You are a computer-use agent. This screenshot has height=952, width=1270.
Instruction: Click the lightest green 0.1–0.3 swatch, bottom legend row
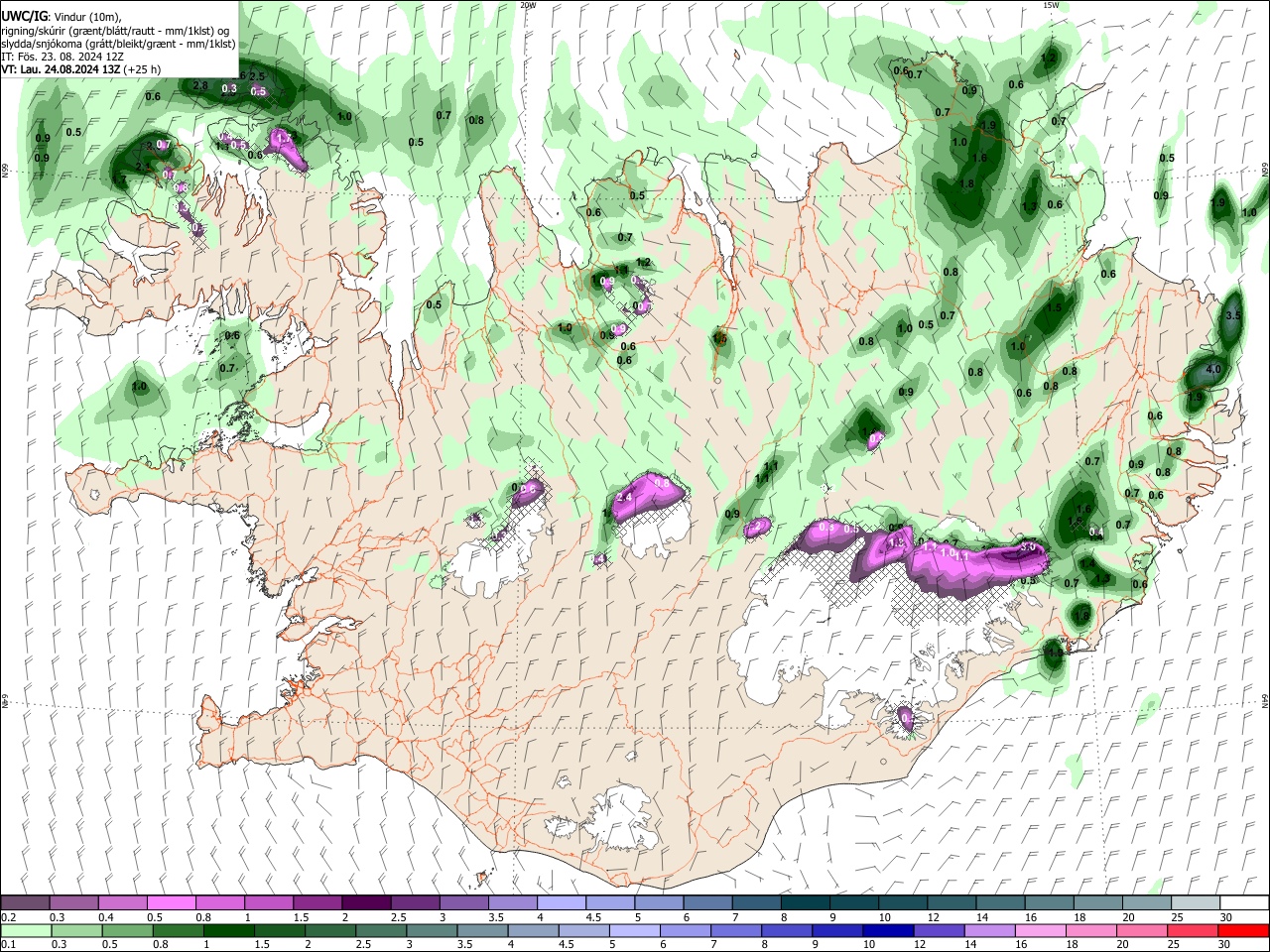pyautogui.click(x=26, y=930)
